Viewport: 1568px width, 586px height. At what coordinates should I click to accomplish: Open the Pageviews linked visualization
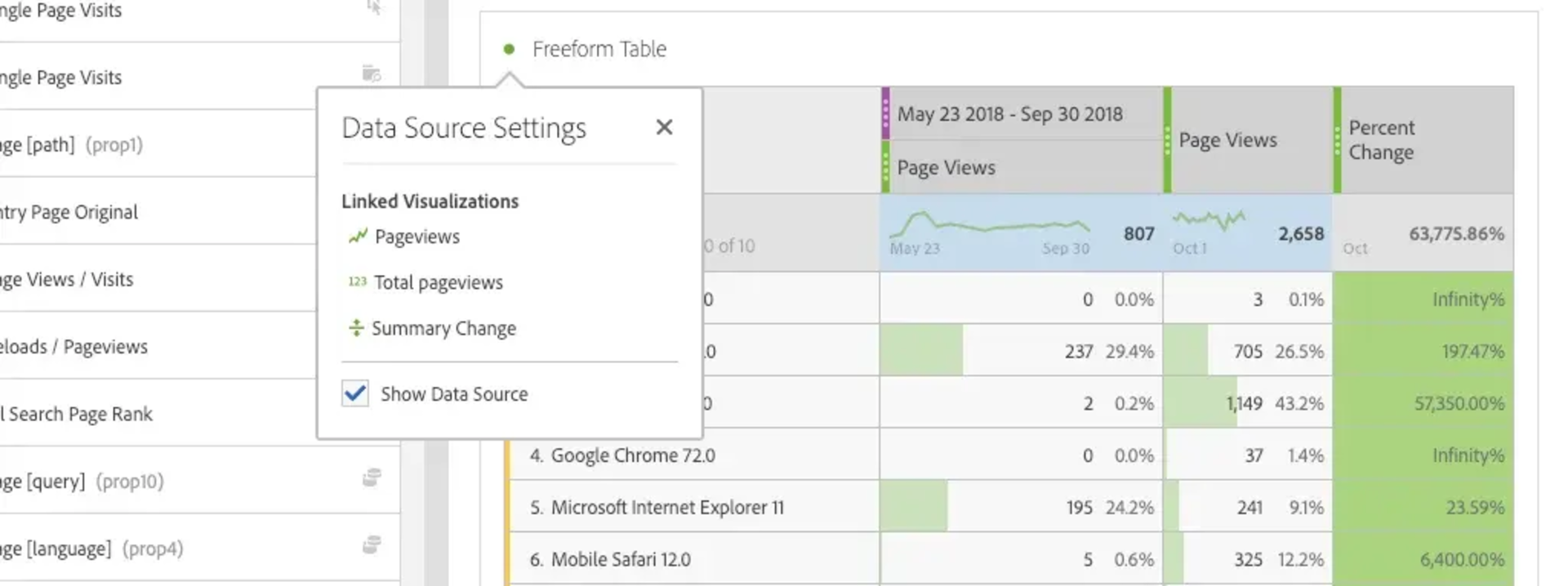point(416,237)
